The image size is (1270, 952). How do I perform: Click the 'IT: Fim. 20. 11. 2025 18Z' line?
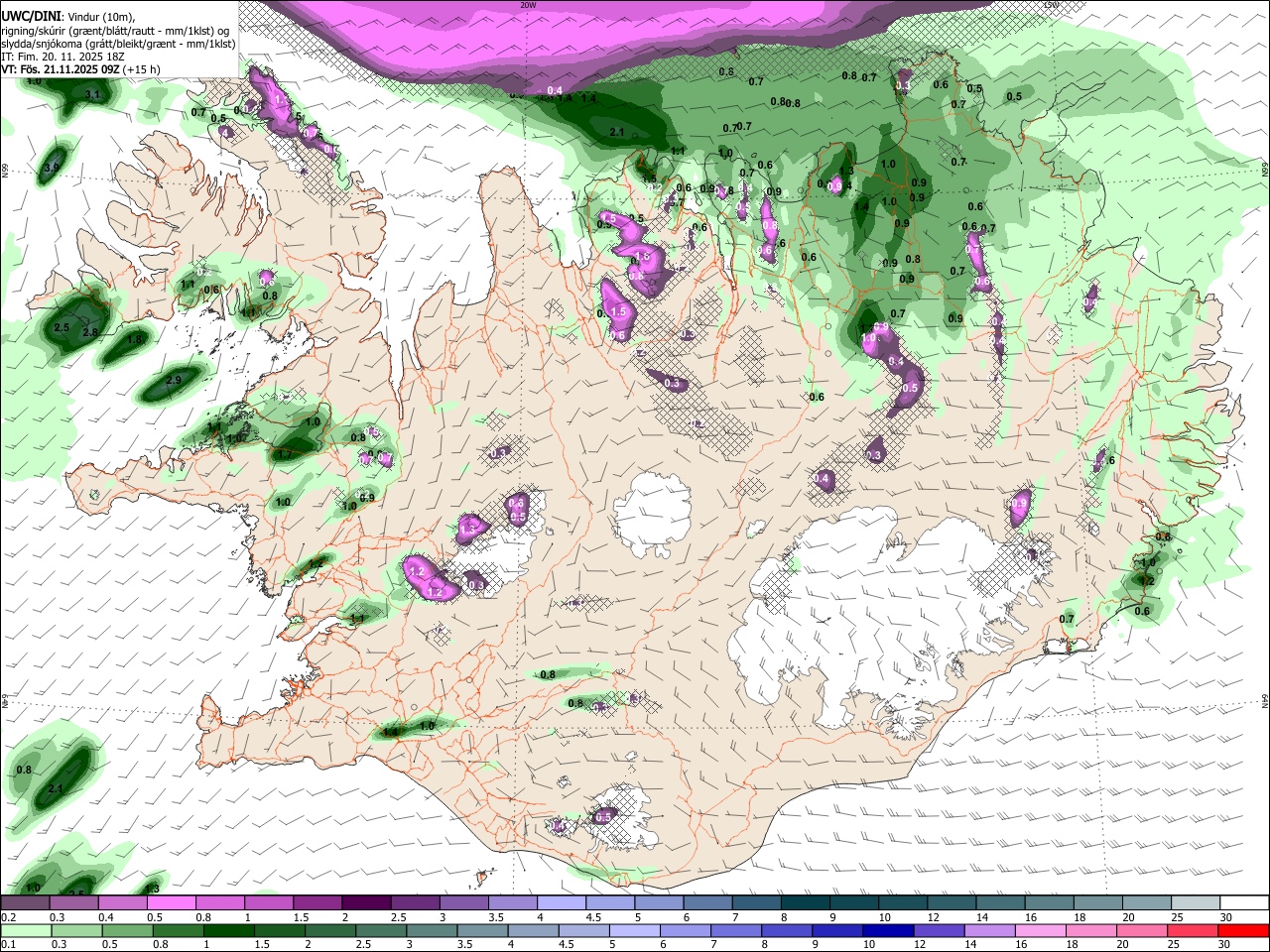(63, 57)
